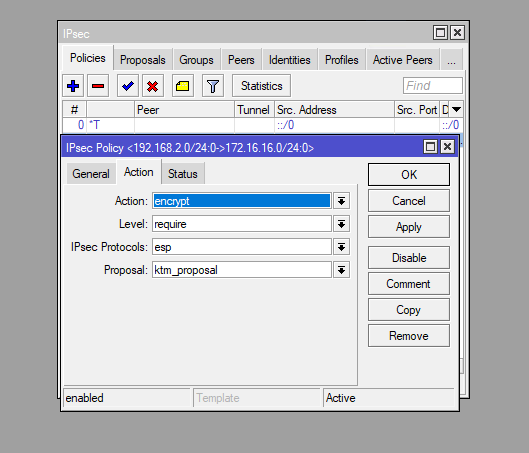Image resolution: width=529 pixels, height=453 pixels.
Task: Close the IPsec Policy dialog
Action: point(447,147)
